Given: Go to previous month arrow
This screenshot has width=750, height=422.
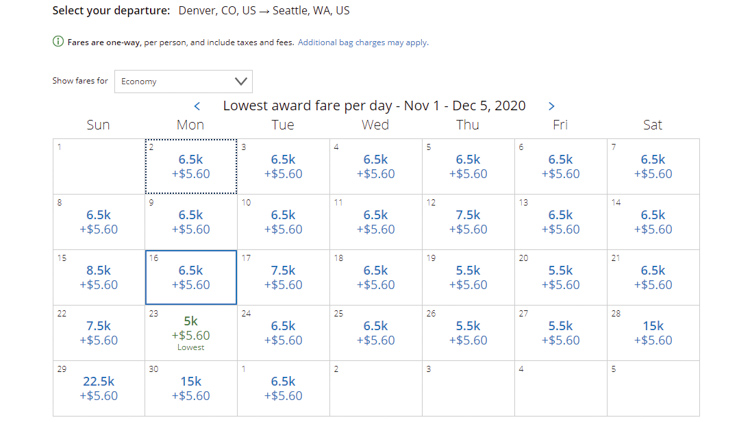Looking at the screenshot, I should tap(197, 106).
